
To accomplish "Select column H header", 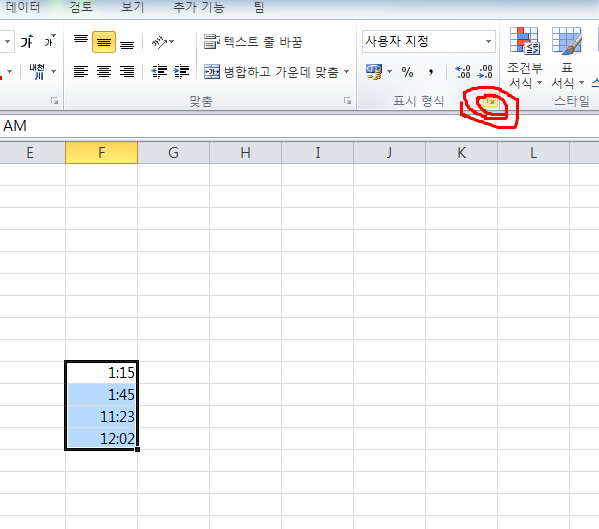I will pos(245,153).
